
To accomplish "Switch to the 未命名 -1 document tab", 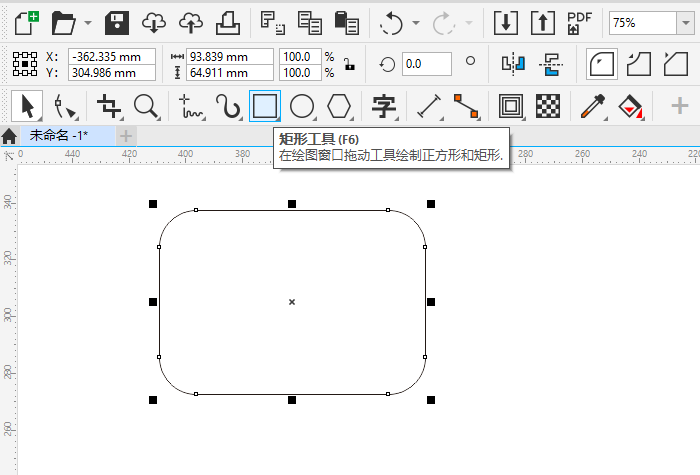I will (x=58, y=135).
